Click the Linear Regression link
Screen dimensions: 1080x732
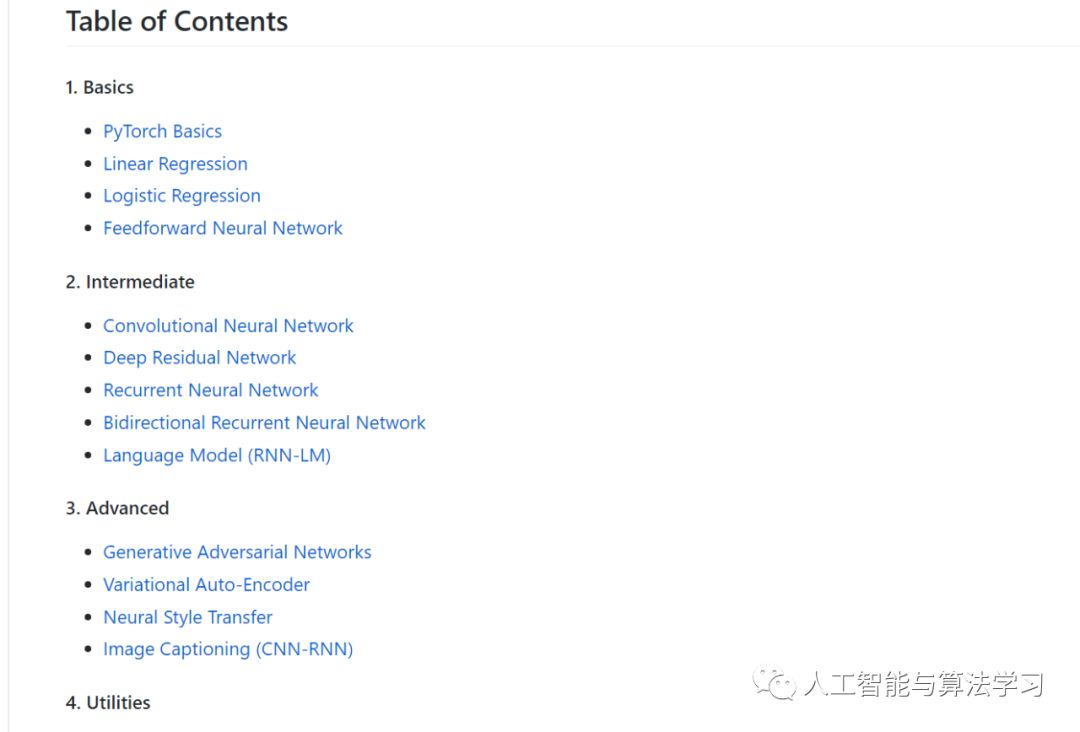point(175,164)
